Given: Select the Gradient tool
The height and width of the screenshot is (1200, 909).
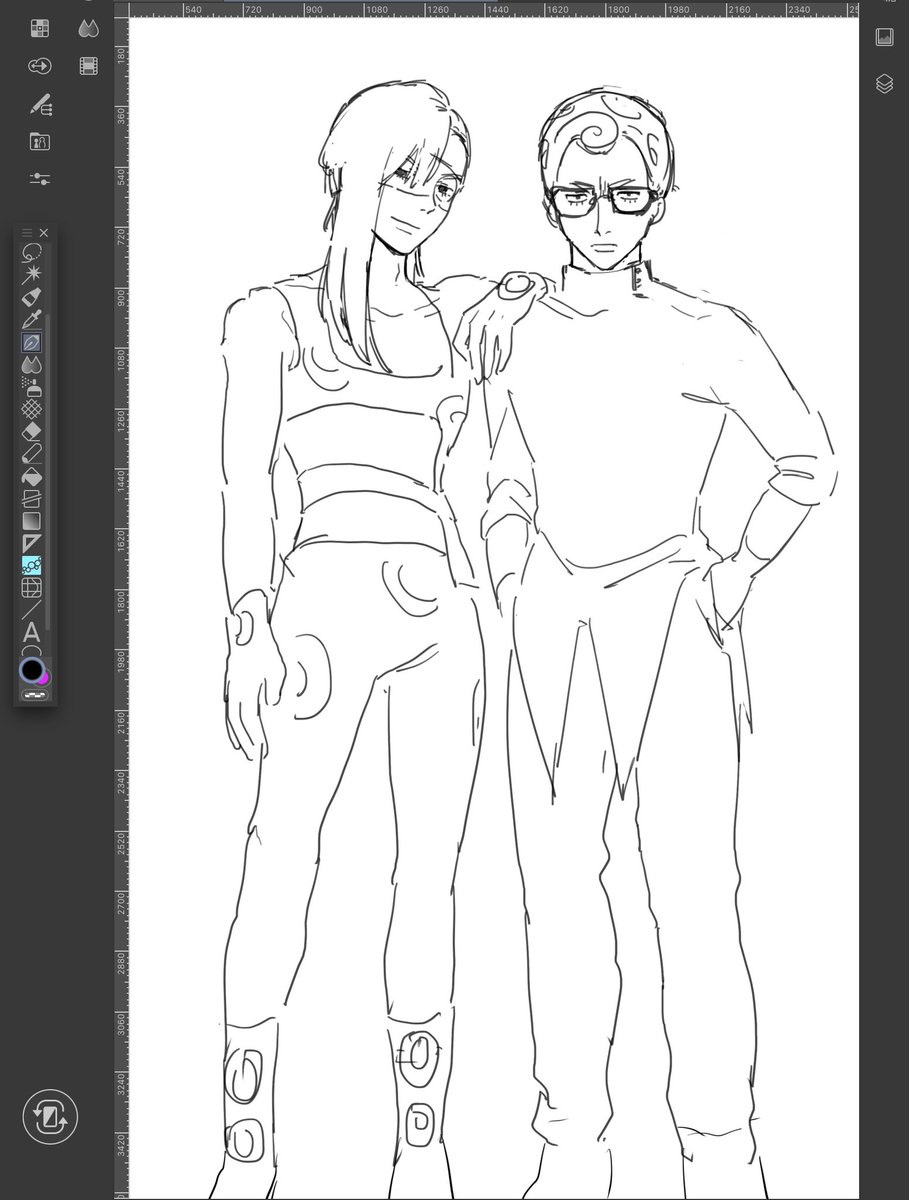Looking at the screenshot, I should coord(31,521).
